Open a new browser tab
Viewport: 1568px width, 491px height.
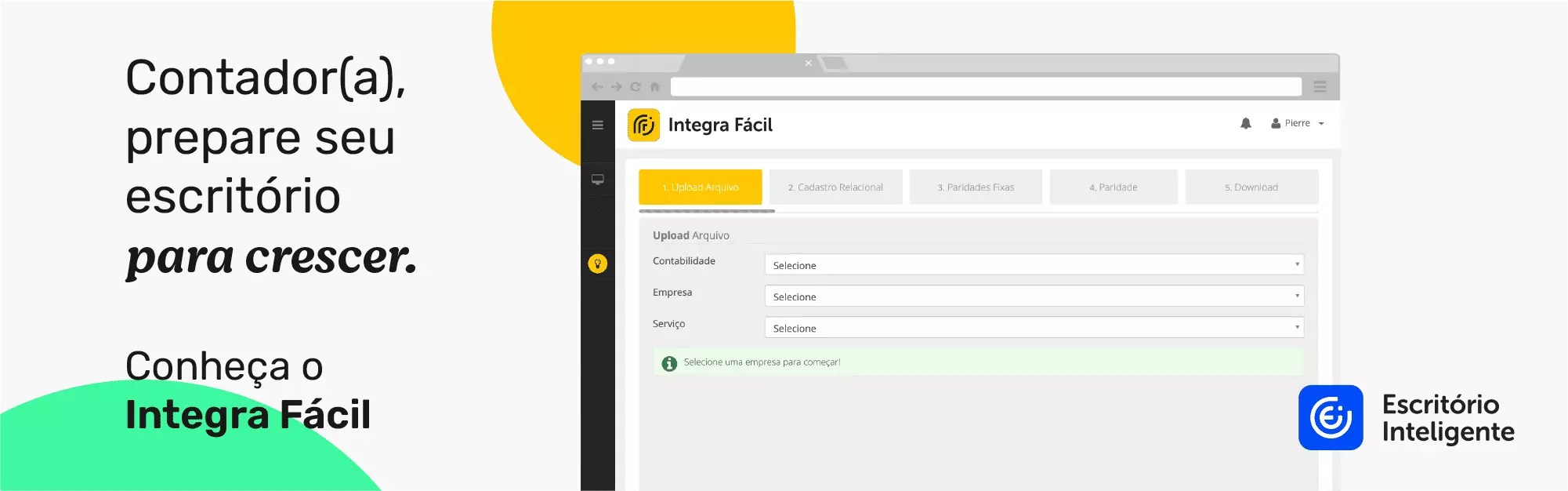click(835, 63)
